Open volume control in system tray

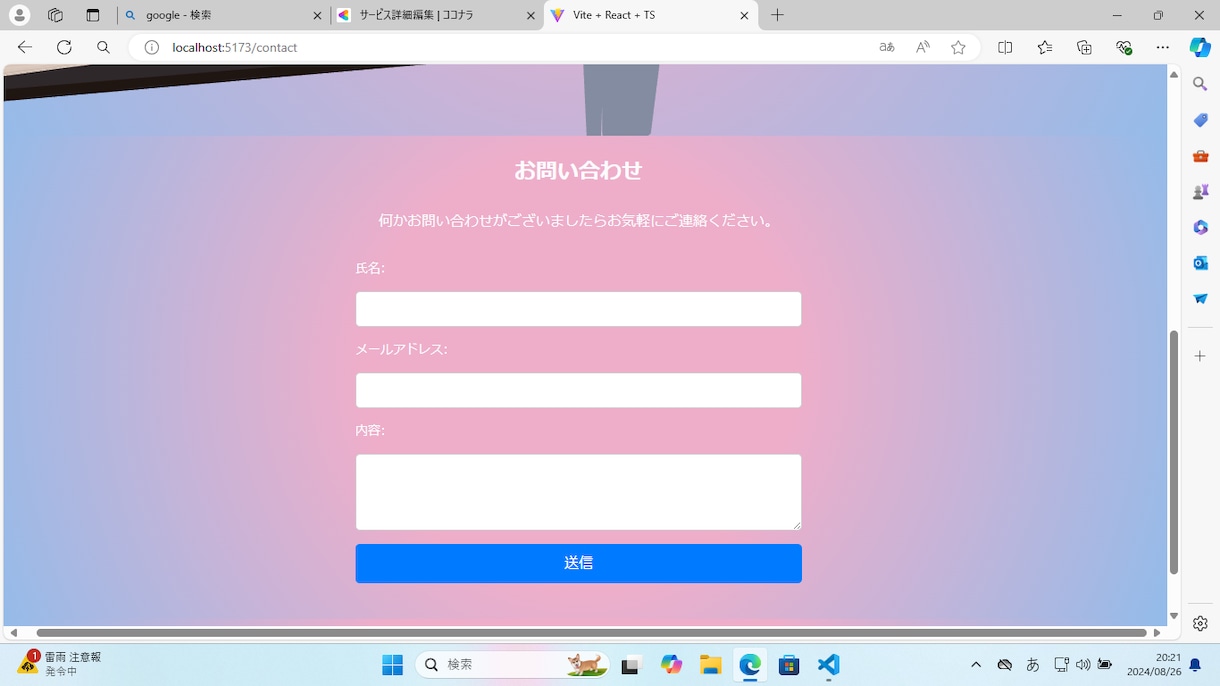coord(1083,665)
